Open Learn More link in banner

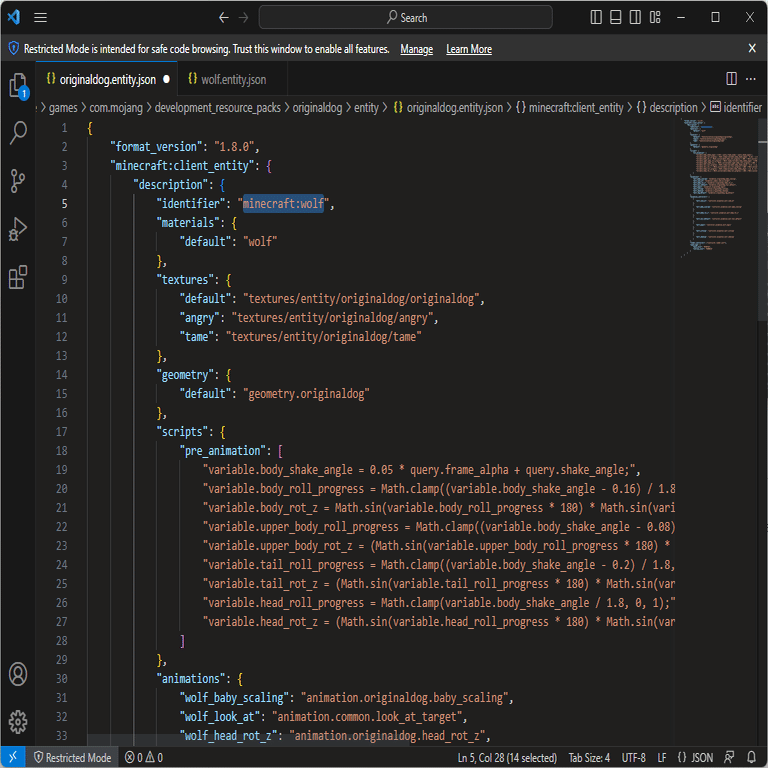pyautogui.click(x=469, y=49)
